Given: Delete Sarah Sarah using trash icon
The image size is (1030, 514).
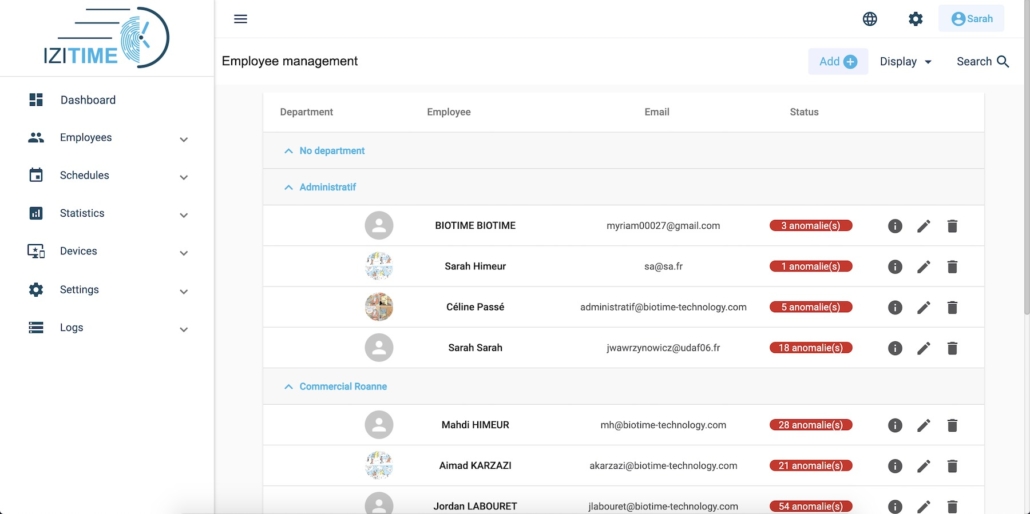Looking at the screenshot, I should (x=952, y=348).
